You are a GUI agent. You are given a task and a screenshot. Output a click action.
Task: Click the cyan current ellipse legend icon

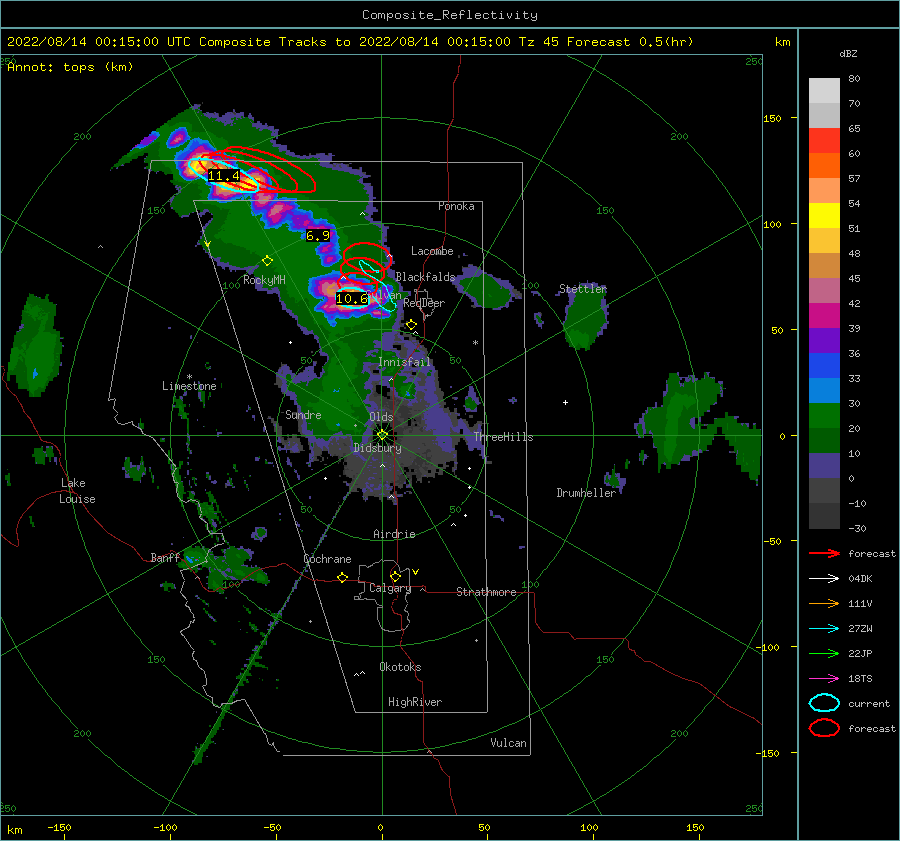click(824, 703)
